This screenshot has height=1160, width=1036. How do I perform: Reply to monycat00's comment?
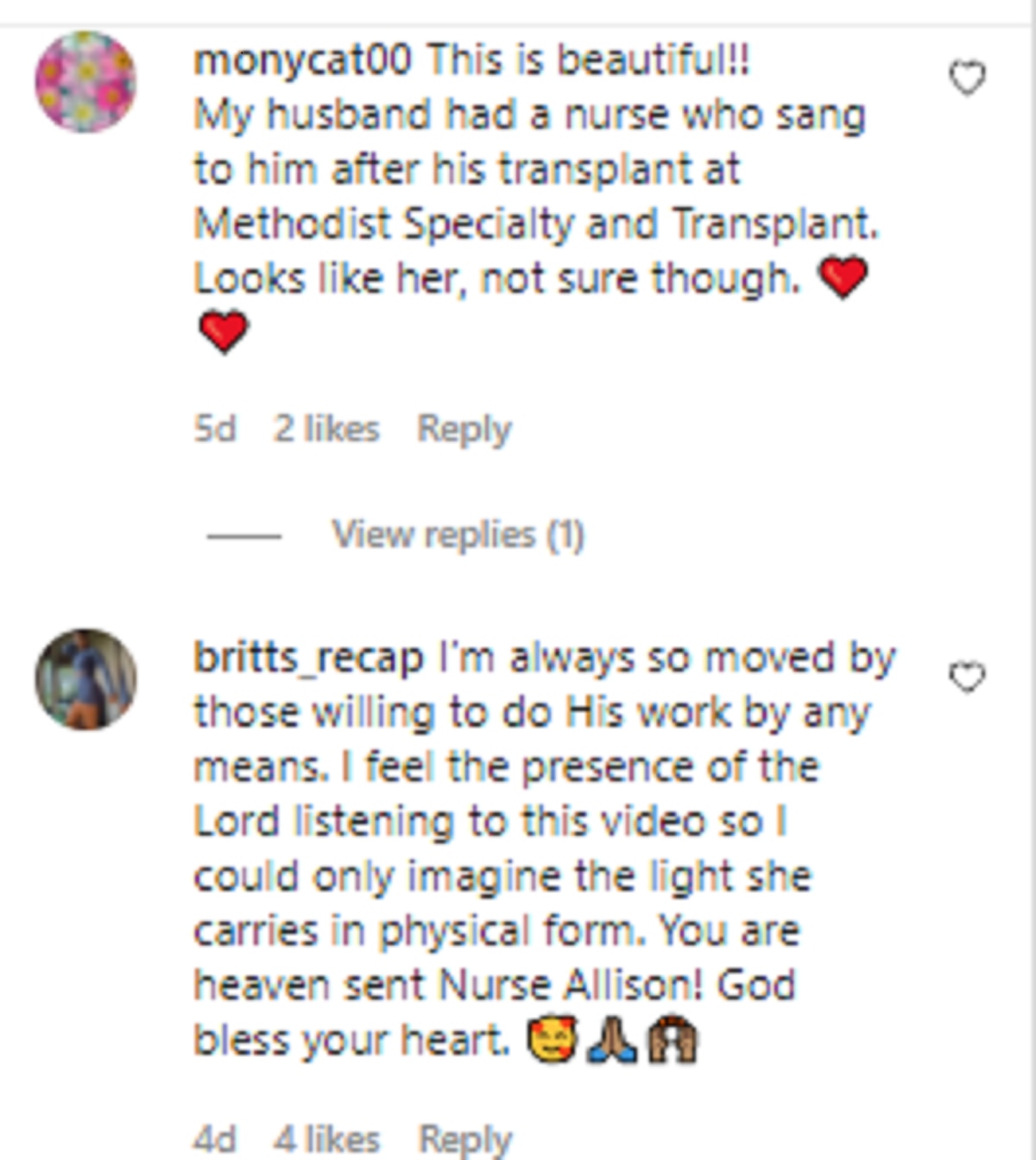[464, 429]
